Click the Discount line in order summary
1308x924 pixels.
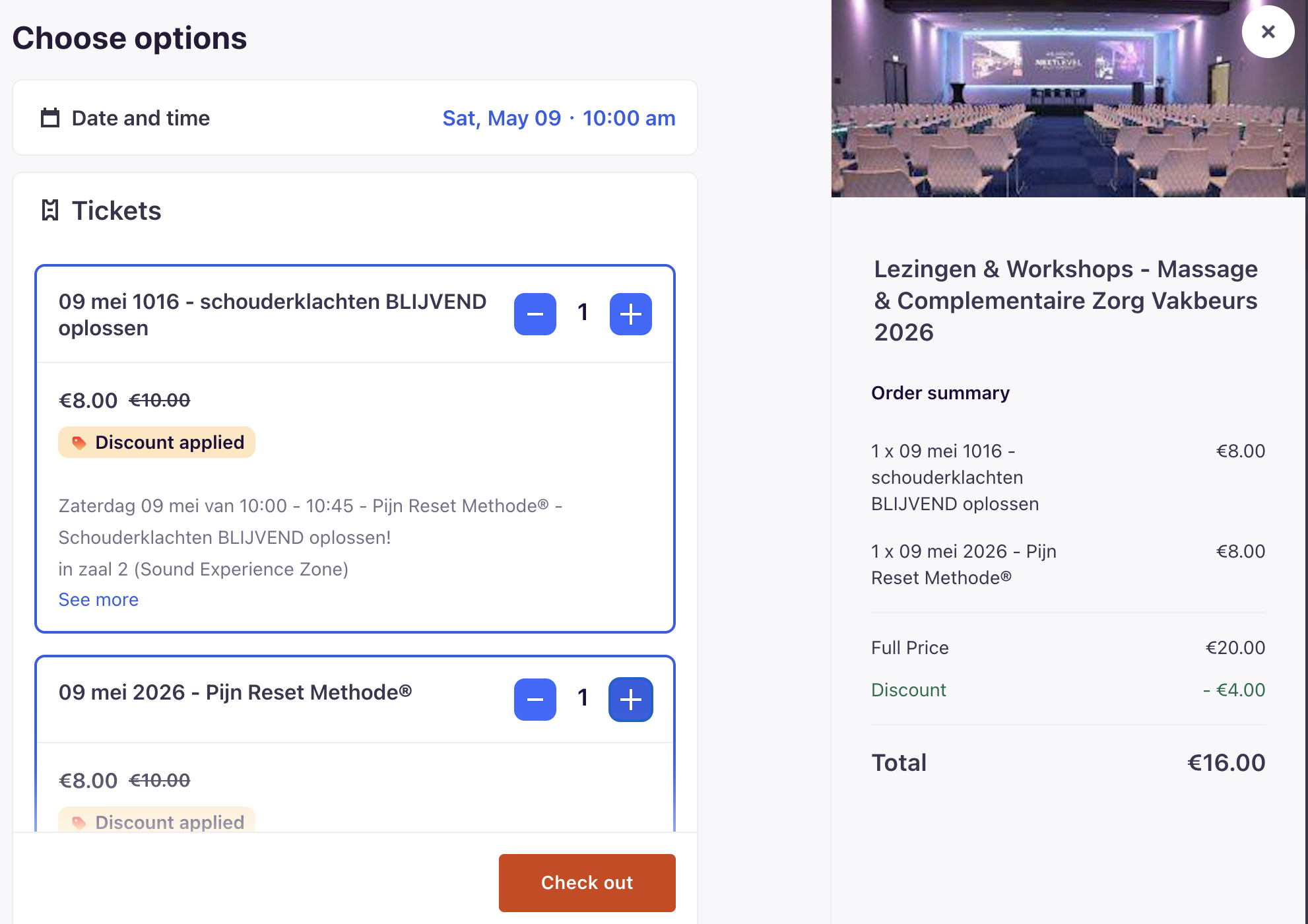click(x=908, y=690)
